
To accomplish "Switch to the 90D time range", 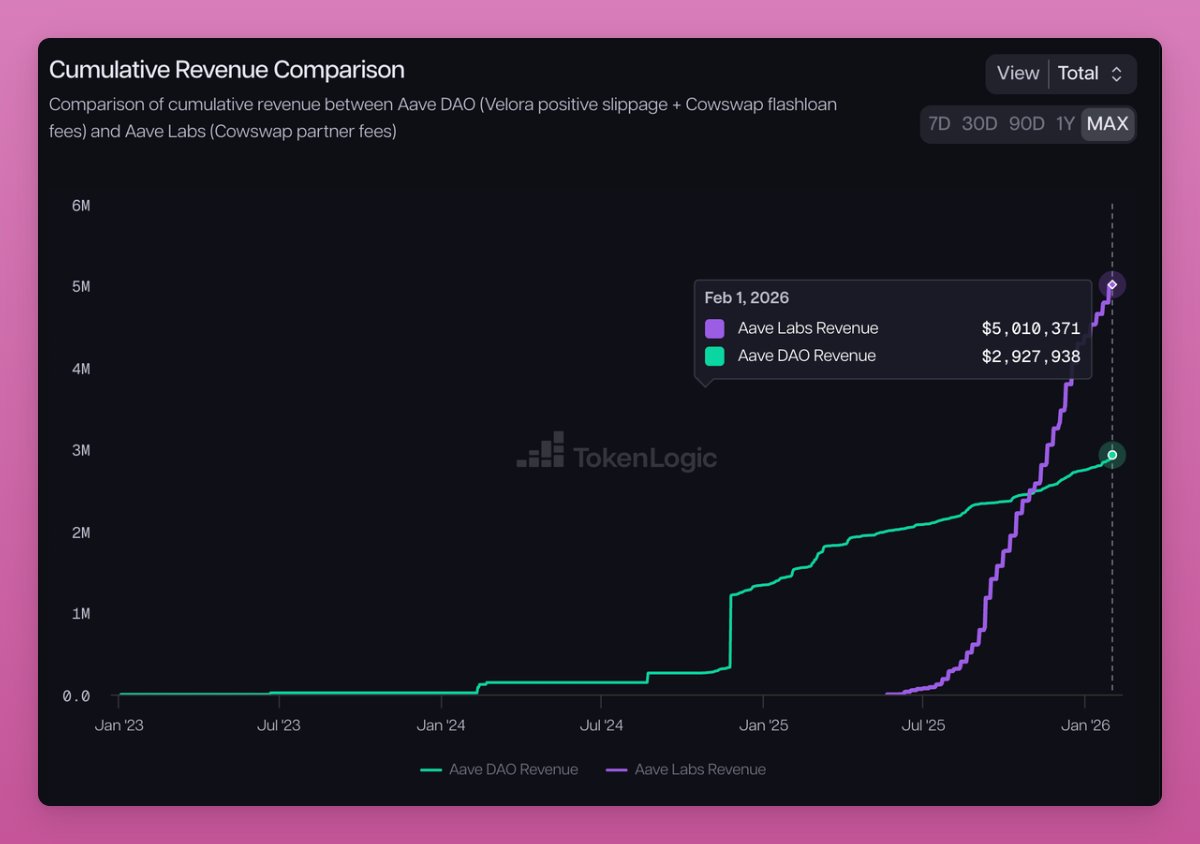I will (1026, 124).
